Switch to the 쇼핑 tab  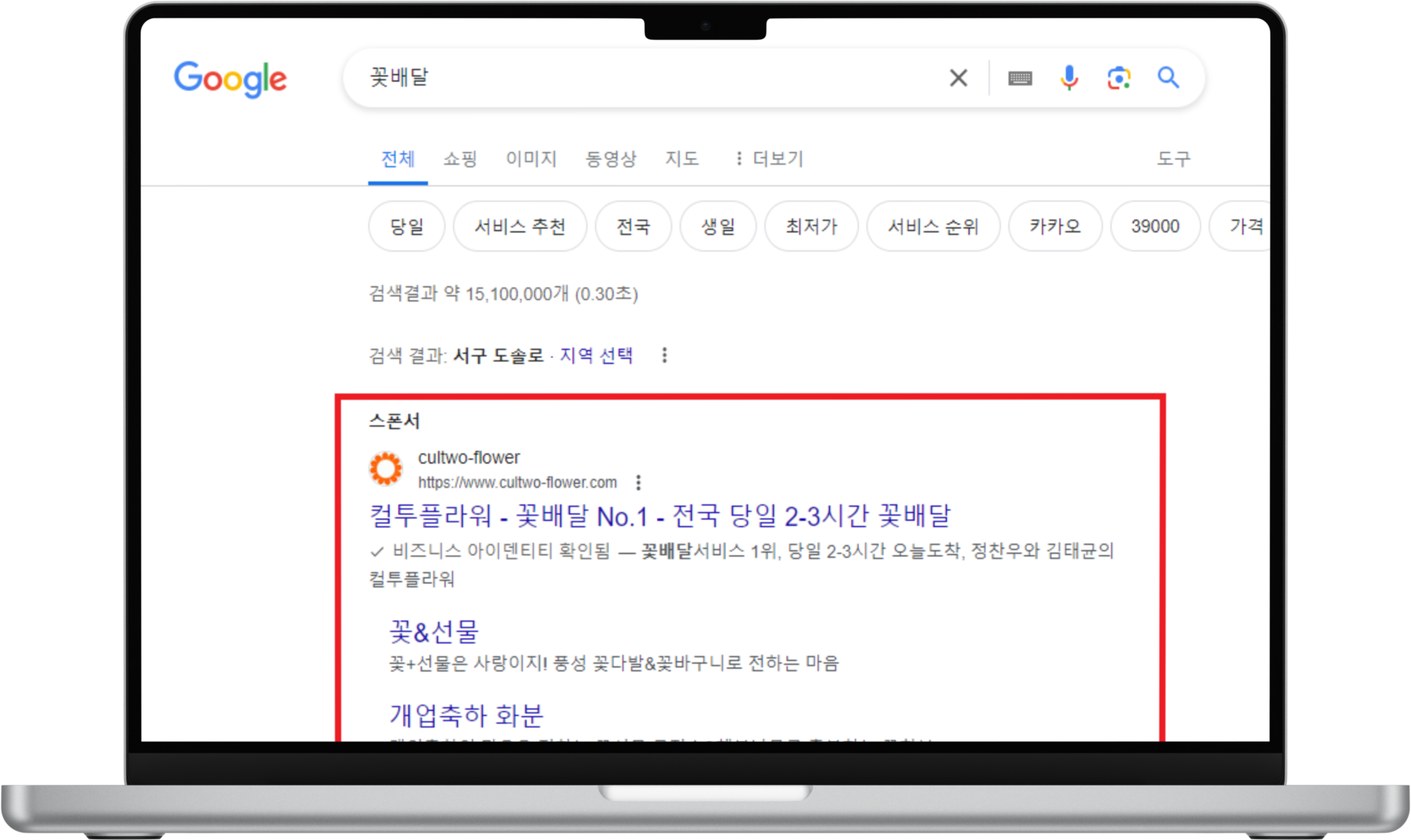pos(460,159)
